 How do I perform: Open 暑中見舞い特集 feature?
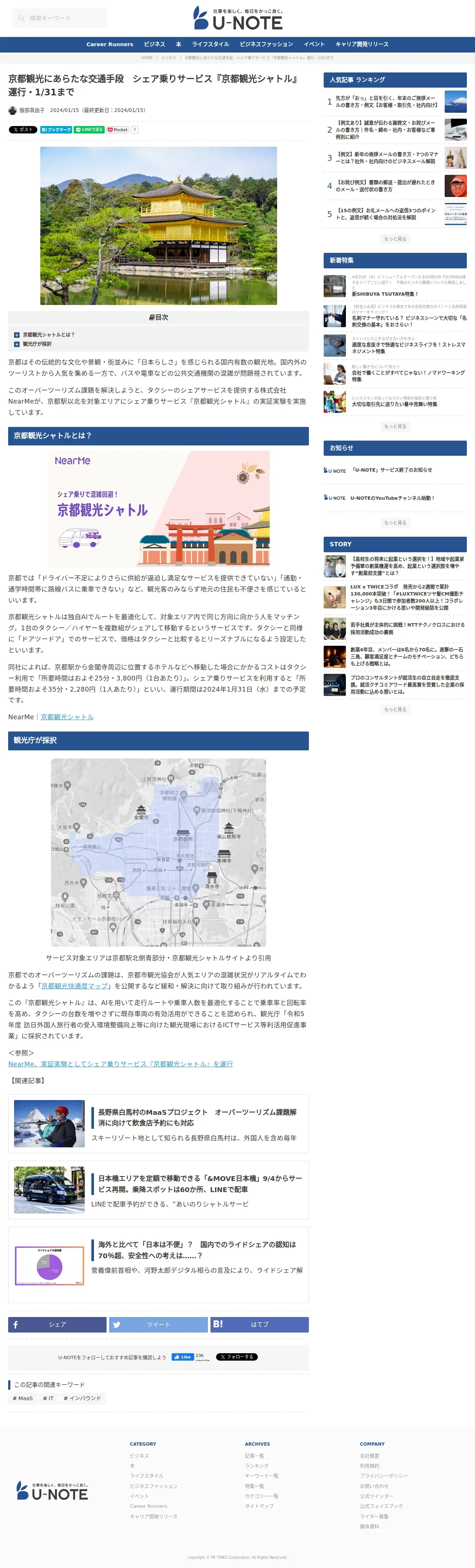point(394,404)
